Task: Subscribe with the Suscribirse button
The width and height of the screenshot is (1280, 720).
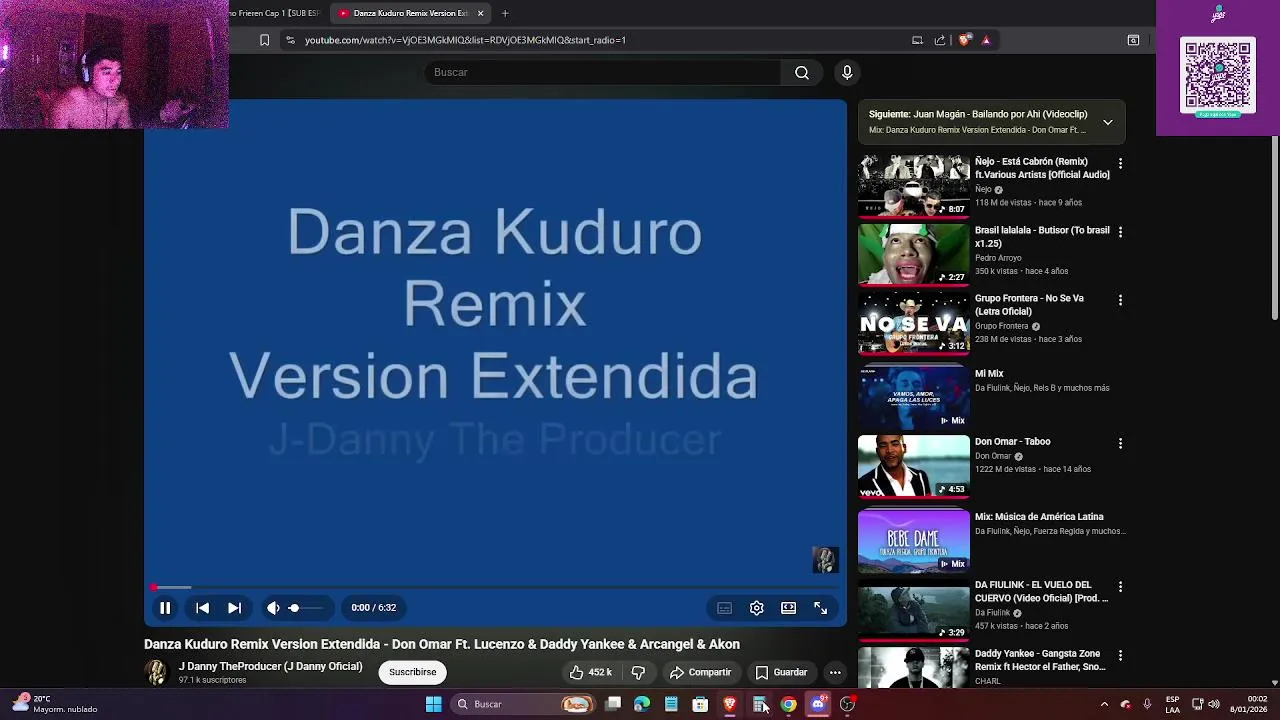Action: [x=413, y=672]
